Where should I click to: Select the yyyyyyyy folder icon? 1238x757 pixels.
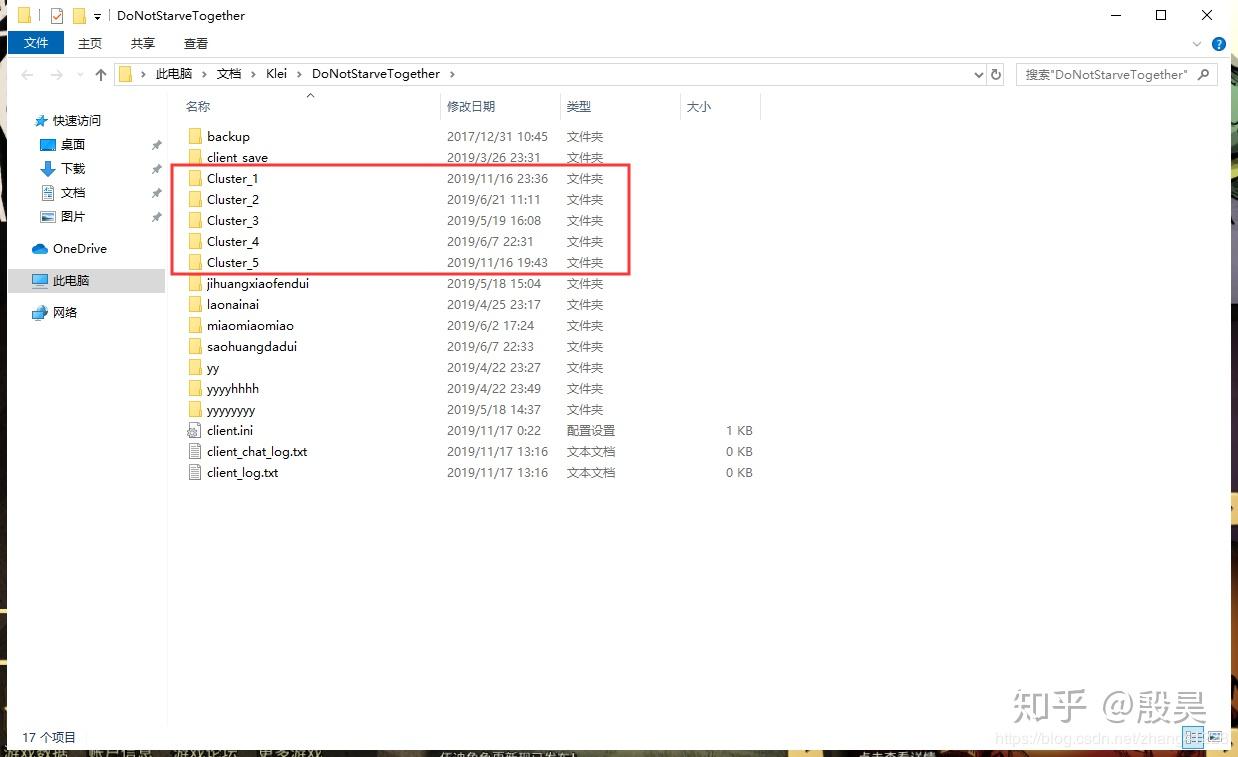(x=195, y=409)
